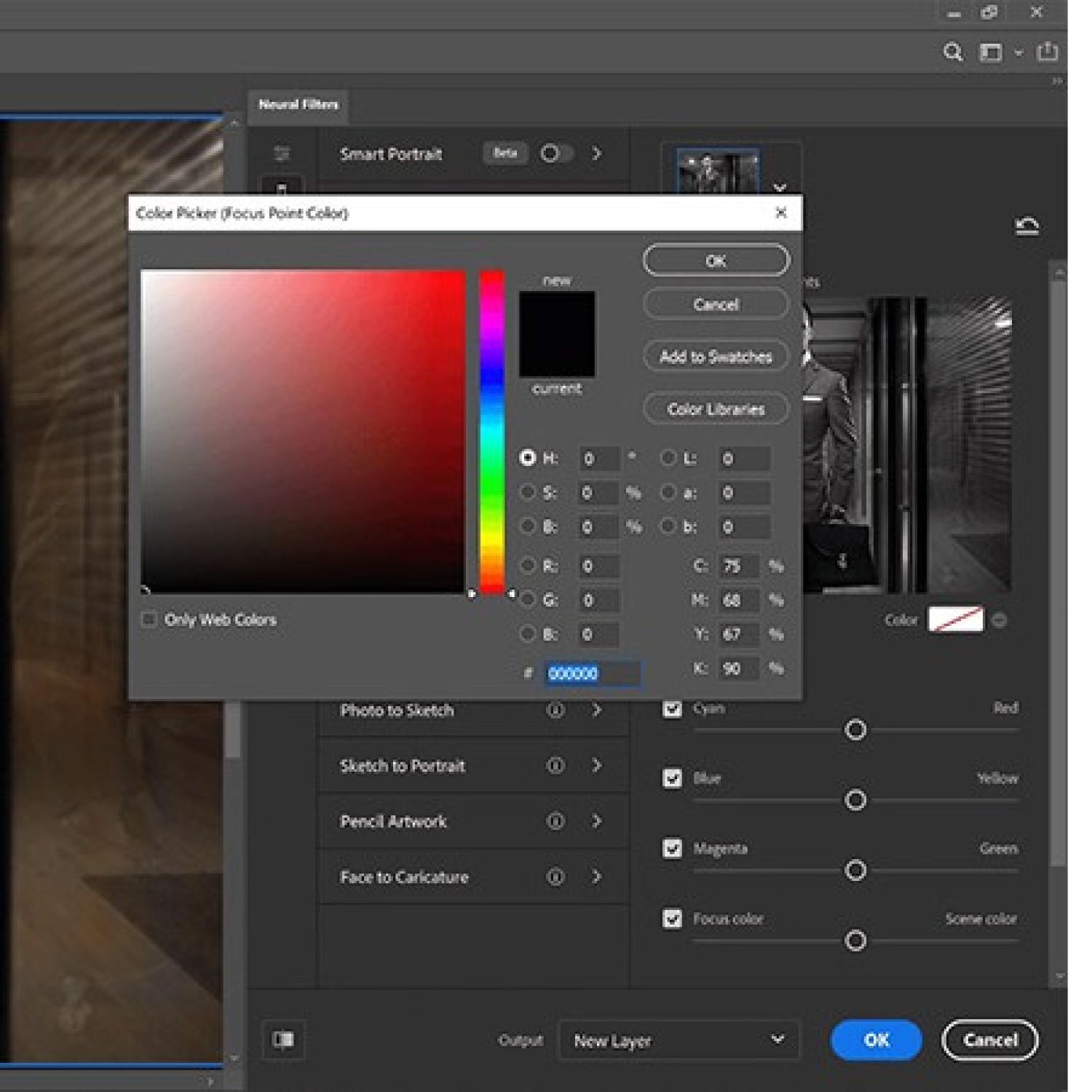The image size is (1092, 1092).
Task: Turn on the Smart Portrait toggle
Action: pyautogui.click(x=555, y=154)
